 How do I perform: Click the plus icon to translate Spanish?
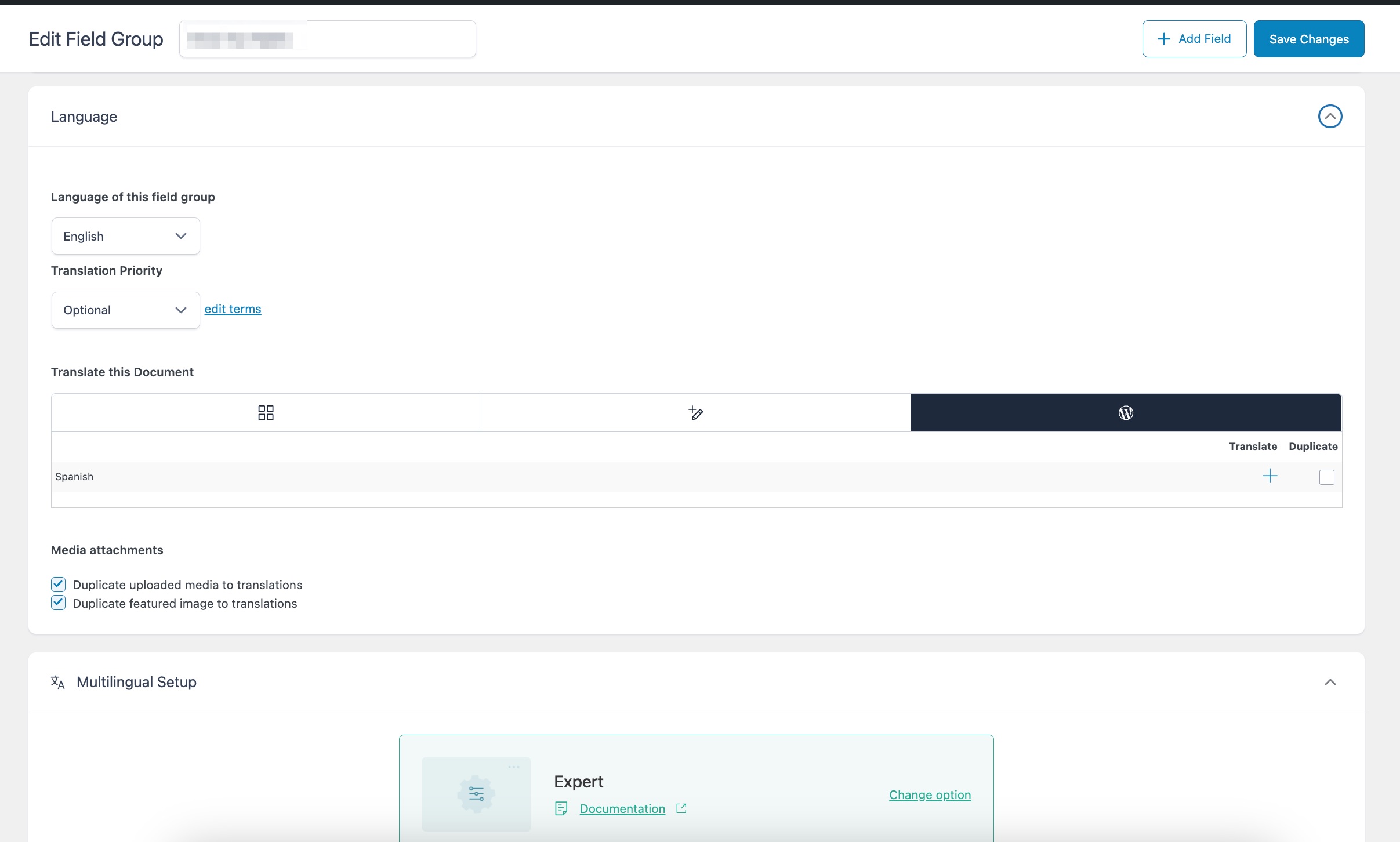click(x=1270, y=476)
